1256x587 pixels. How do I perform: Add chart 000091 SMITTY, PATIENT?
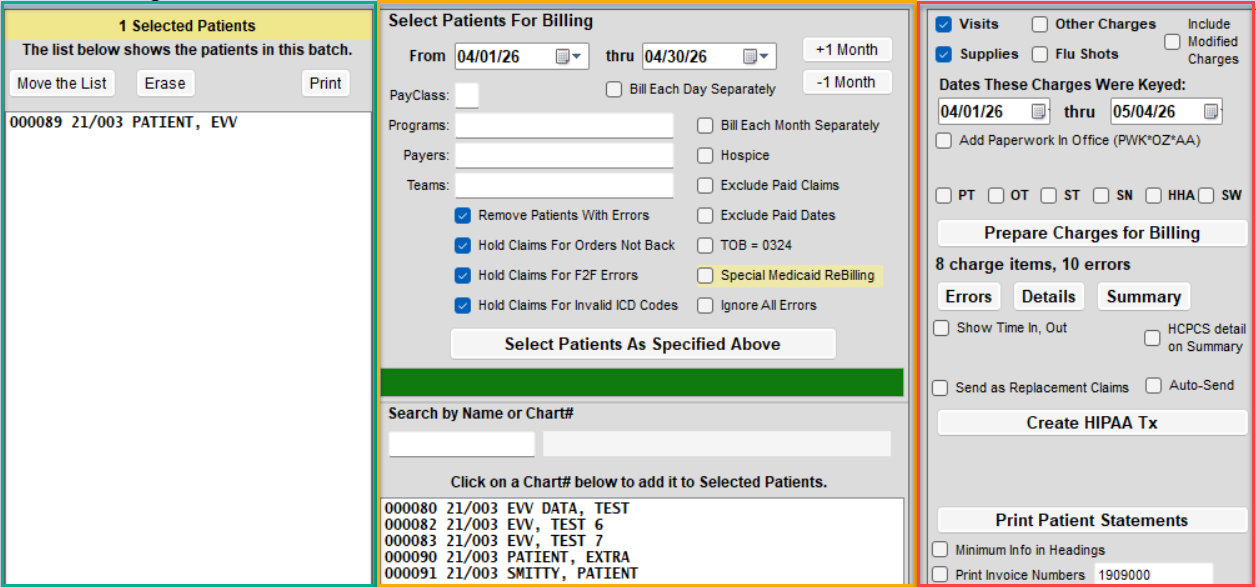point(511,573)
